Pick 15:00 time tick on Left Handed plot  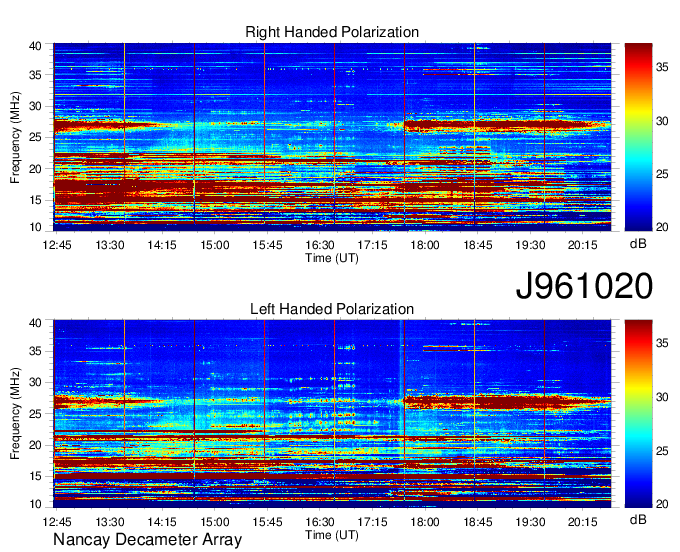215,522
